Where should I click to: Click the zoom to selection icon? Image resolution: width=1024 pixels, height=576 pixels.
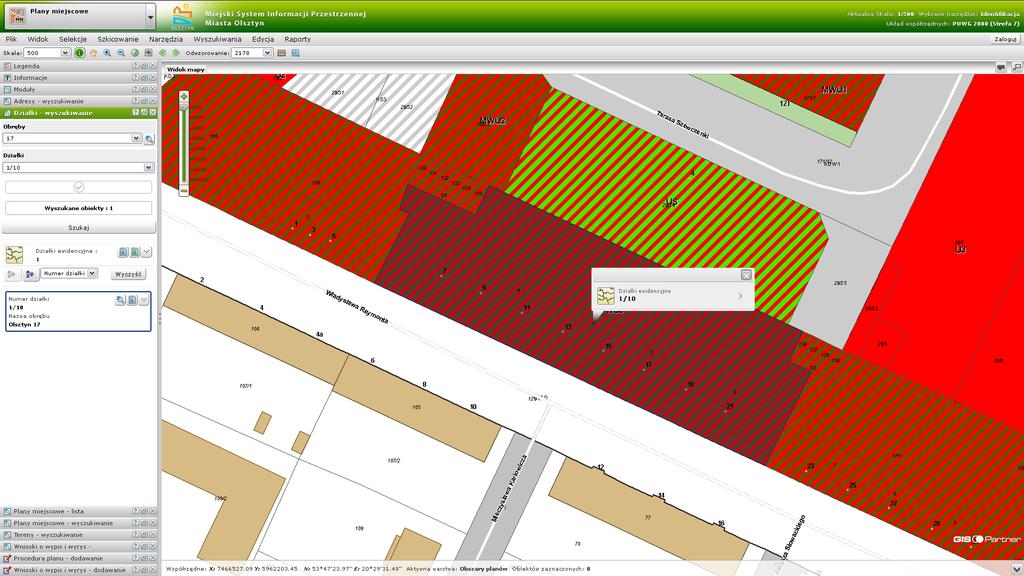click(x=148, y=53)
